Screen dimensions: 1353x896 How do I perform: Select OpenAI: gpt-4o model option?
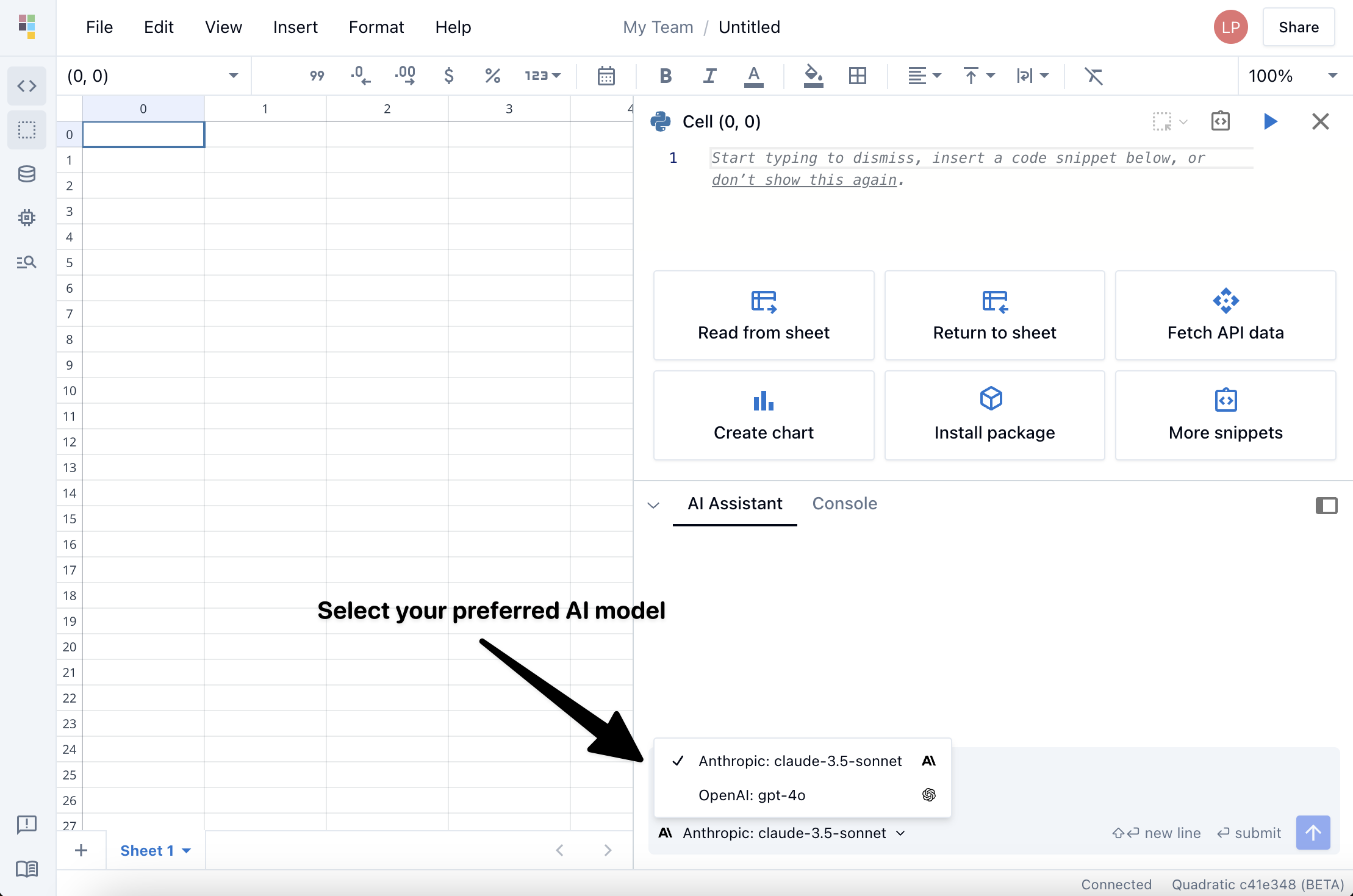(802, 795)
